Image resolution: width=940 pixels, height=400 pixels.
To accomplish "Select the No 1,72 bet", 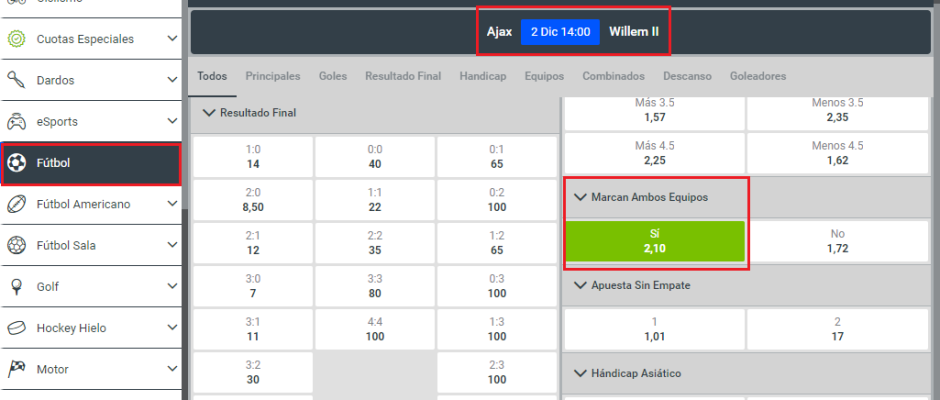I will pyautogui.click(x=837, y=241).
